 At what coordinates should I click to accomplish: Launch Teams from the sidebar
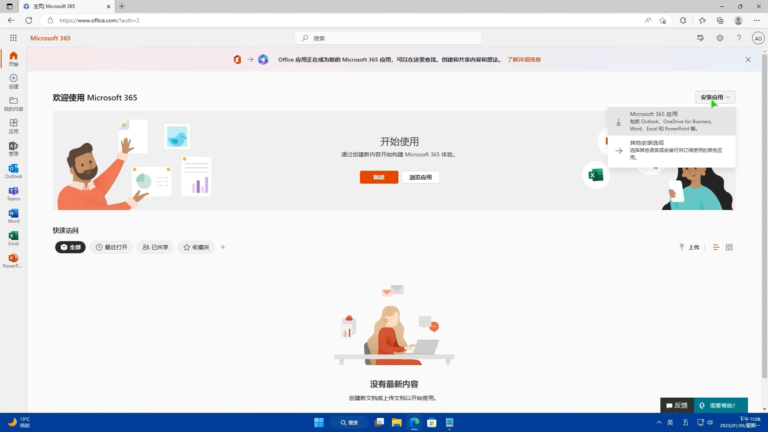[13, 194]
